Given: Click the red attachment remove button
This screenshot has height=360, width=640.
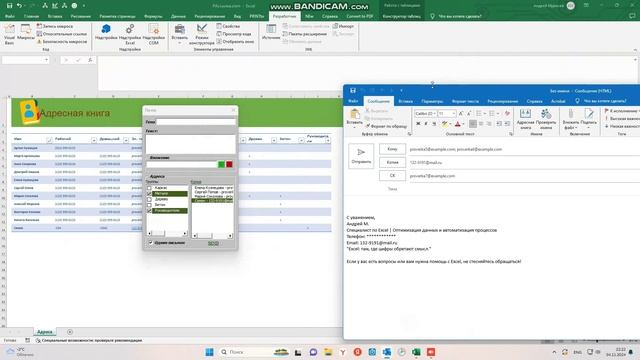Looking at the screenshot, I should pyautogui.click(x=229, y=164).
